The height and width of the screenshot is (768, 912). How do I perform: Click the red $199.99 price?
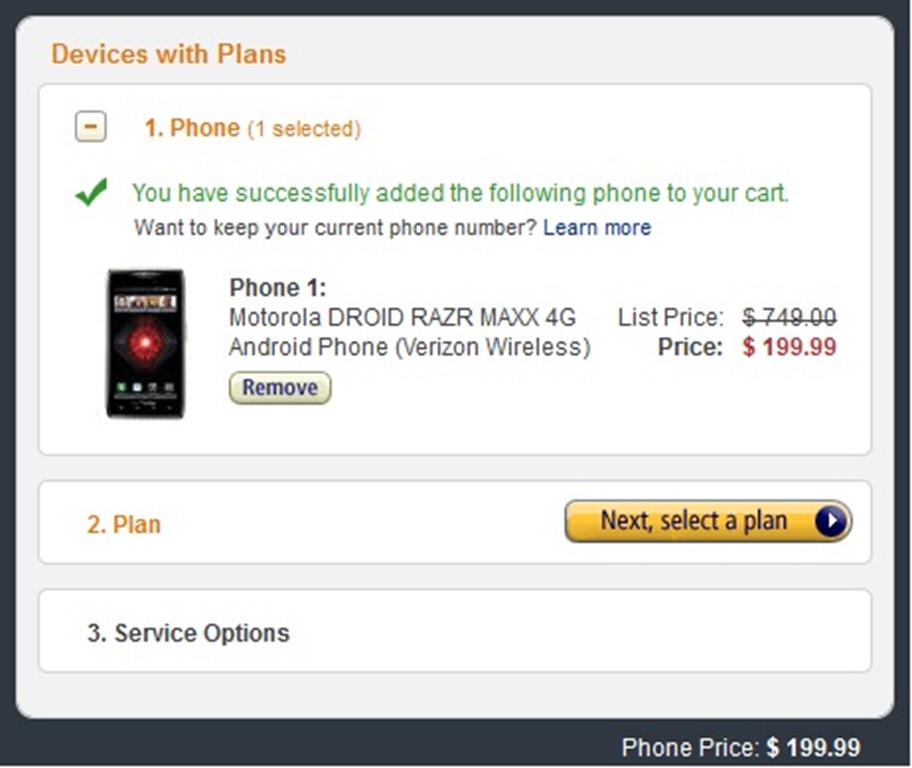(789, 348)
